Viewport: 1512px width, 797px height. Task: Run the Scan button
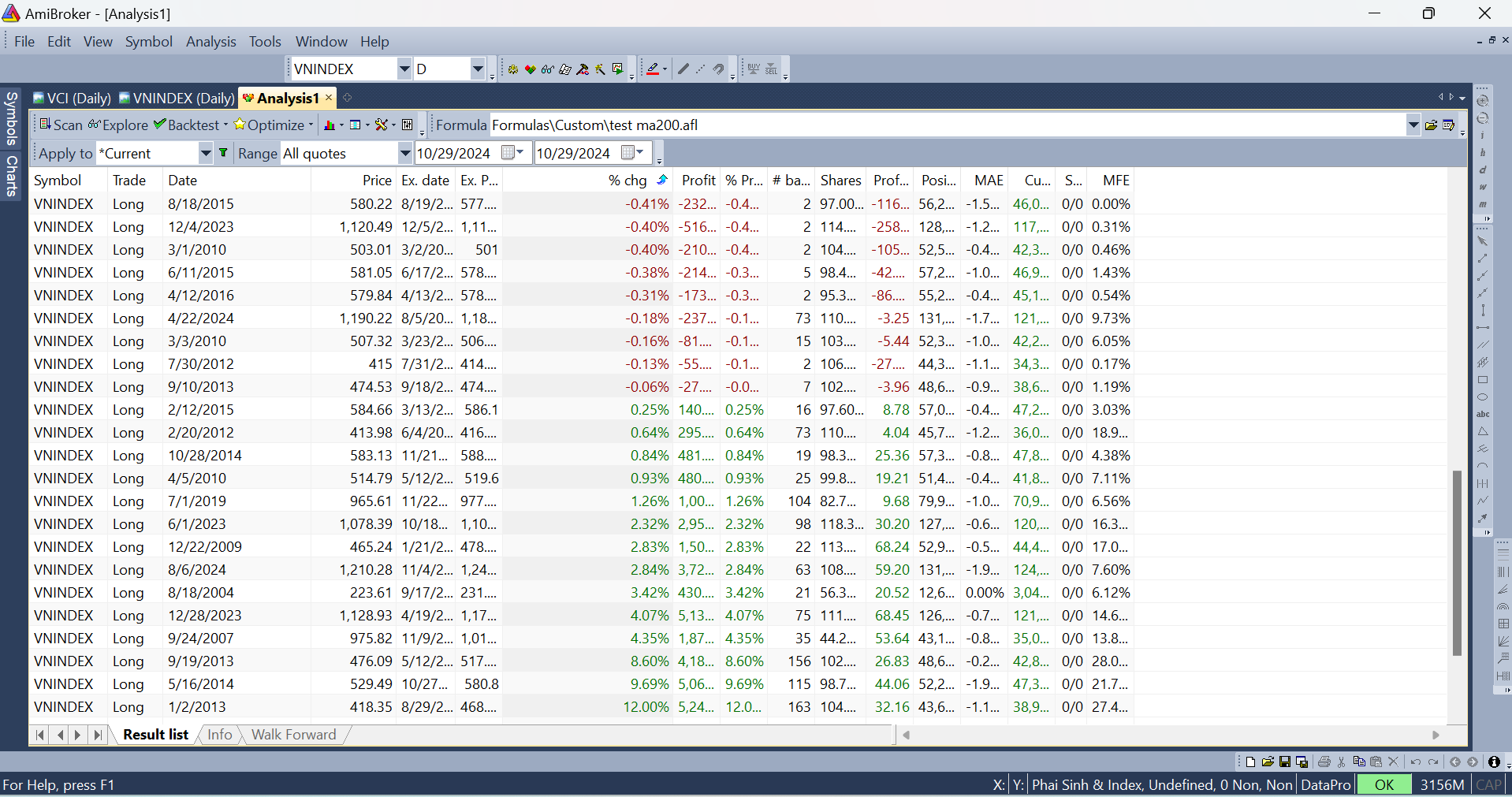tap(61, 125)
